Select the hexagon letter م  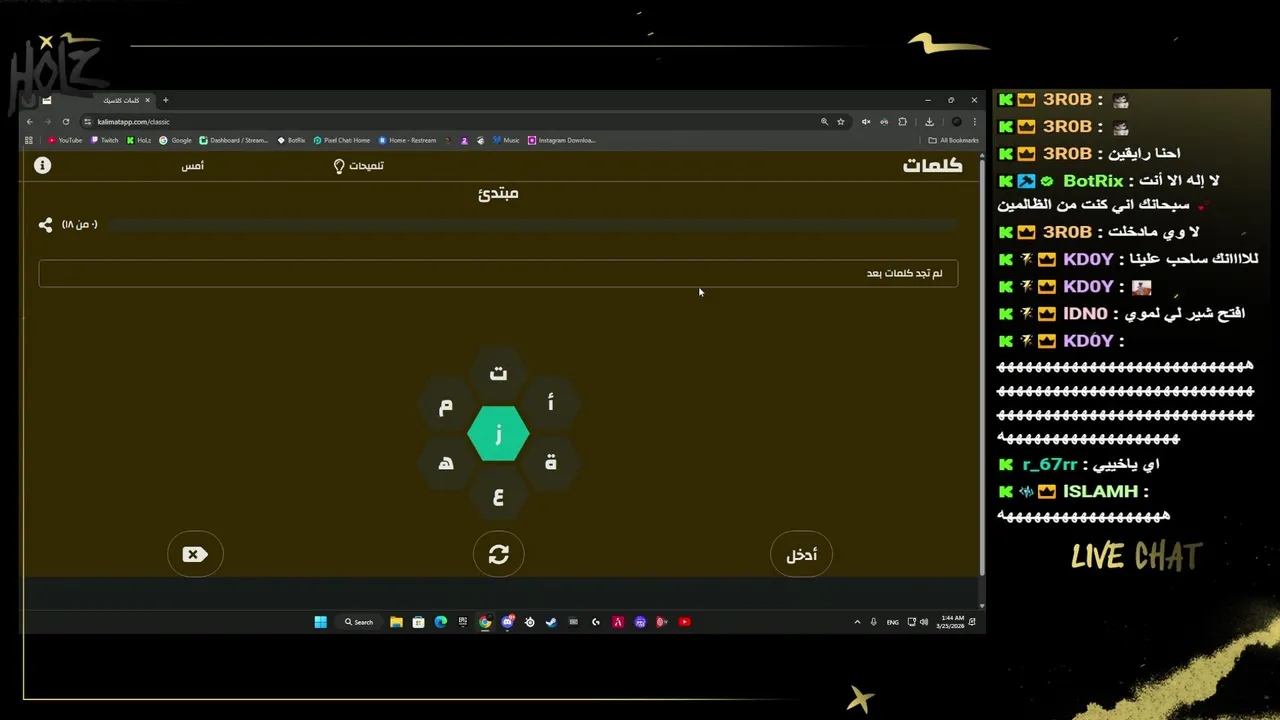(x=446, y=405)
